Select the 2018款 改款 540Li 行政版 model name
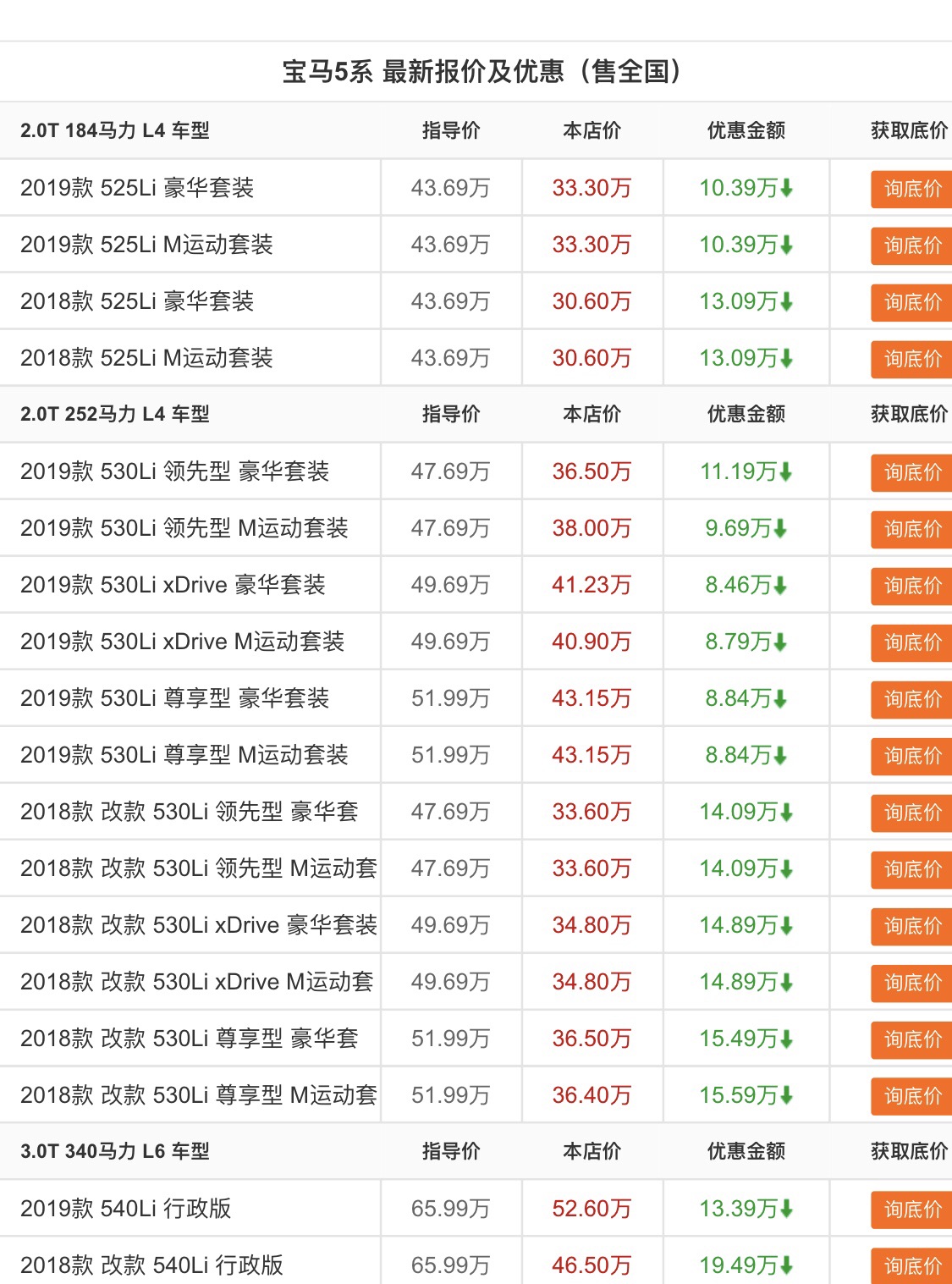This screenshot has width=952, height=1284. pos(151,1265)
